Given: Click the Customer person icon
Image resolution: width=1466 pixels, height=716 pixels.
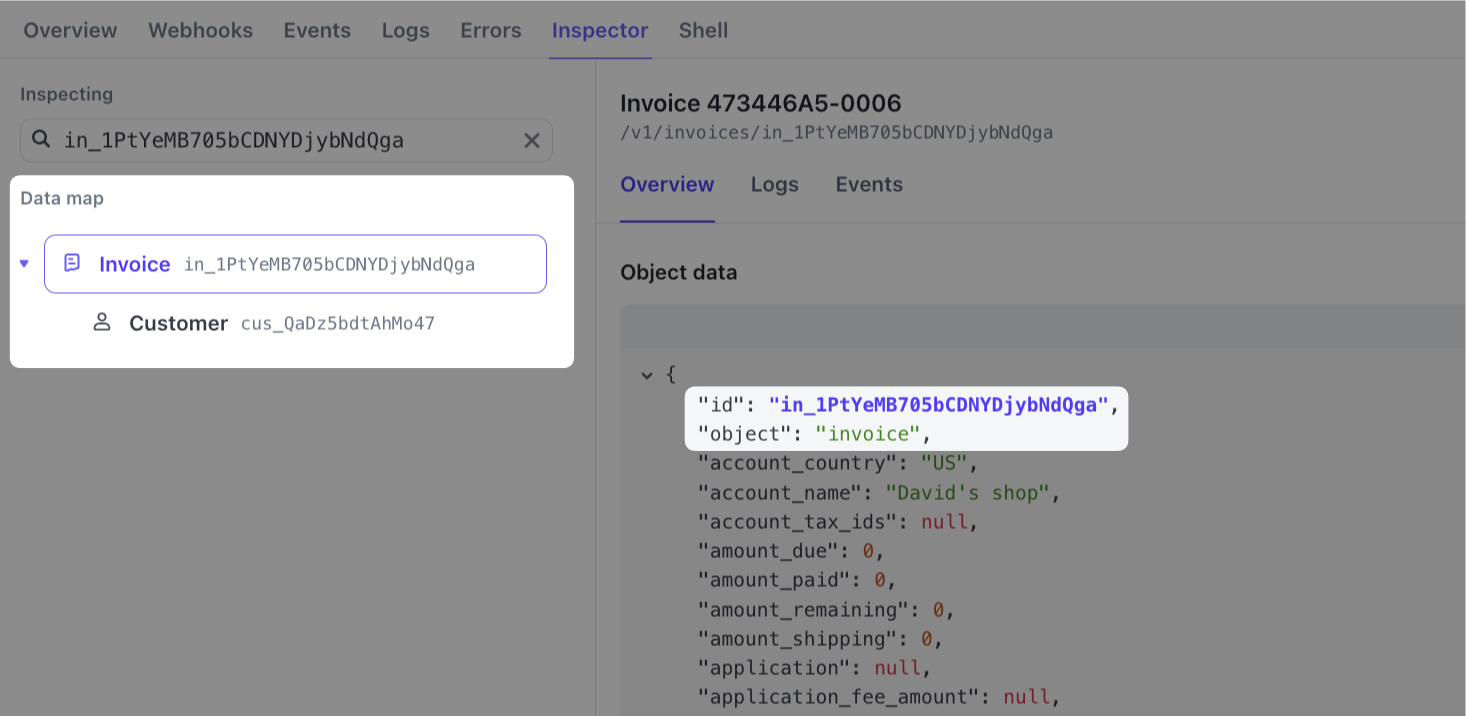Looking at the screenshot, I should [101, 322].
